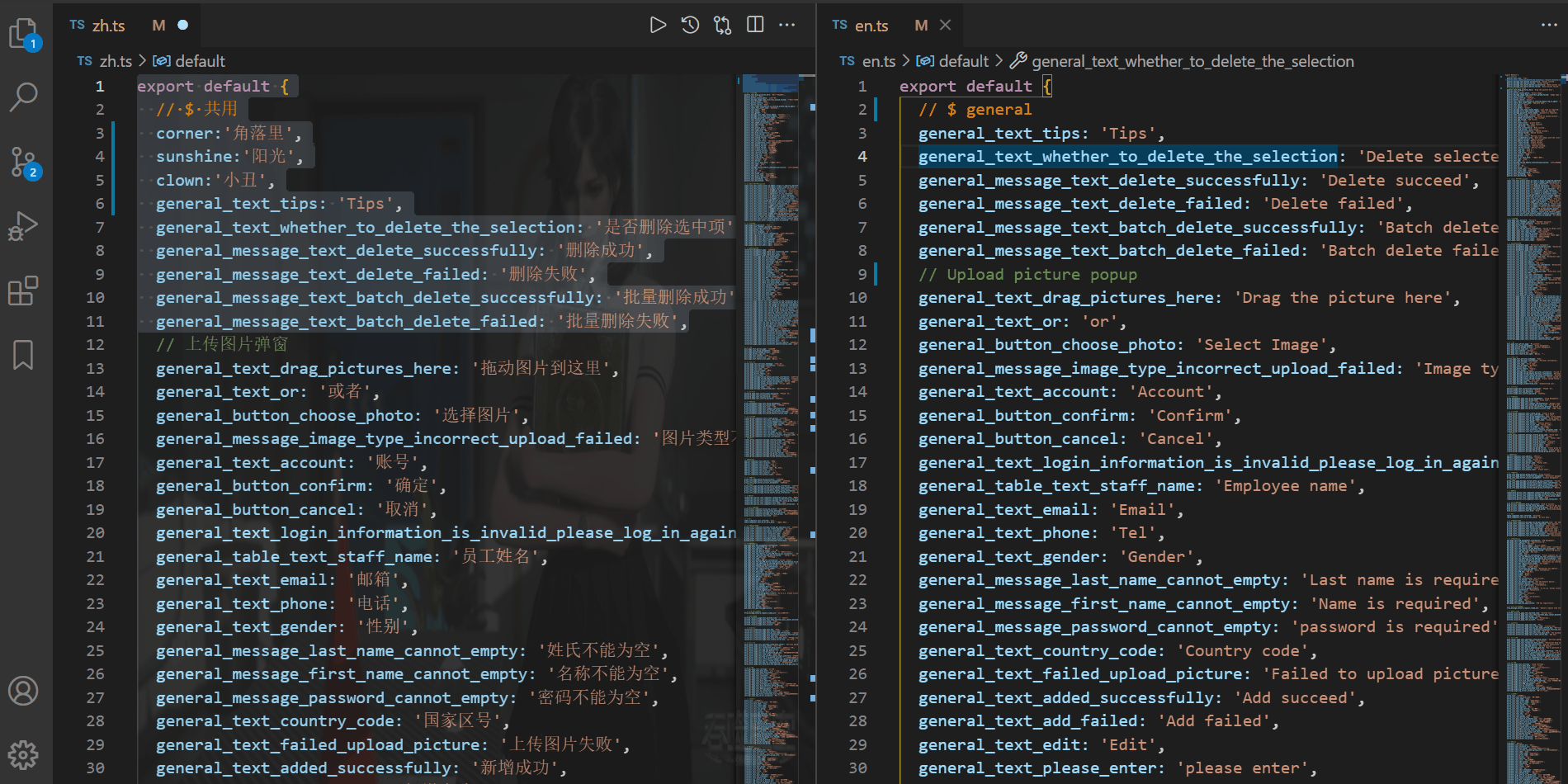Open the Manage settings gear
The height and width of the screenshot is (784, 1568).
click(23, 754)
